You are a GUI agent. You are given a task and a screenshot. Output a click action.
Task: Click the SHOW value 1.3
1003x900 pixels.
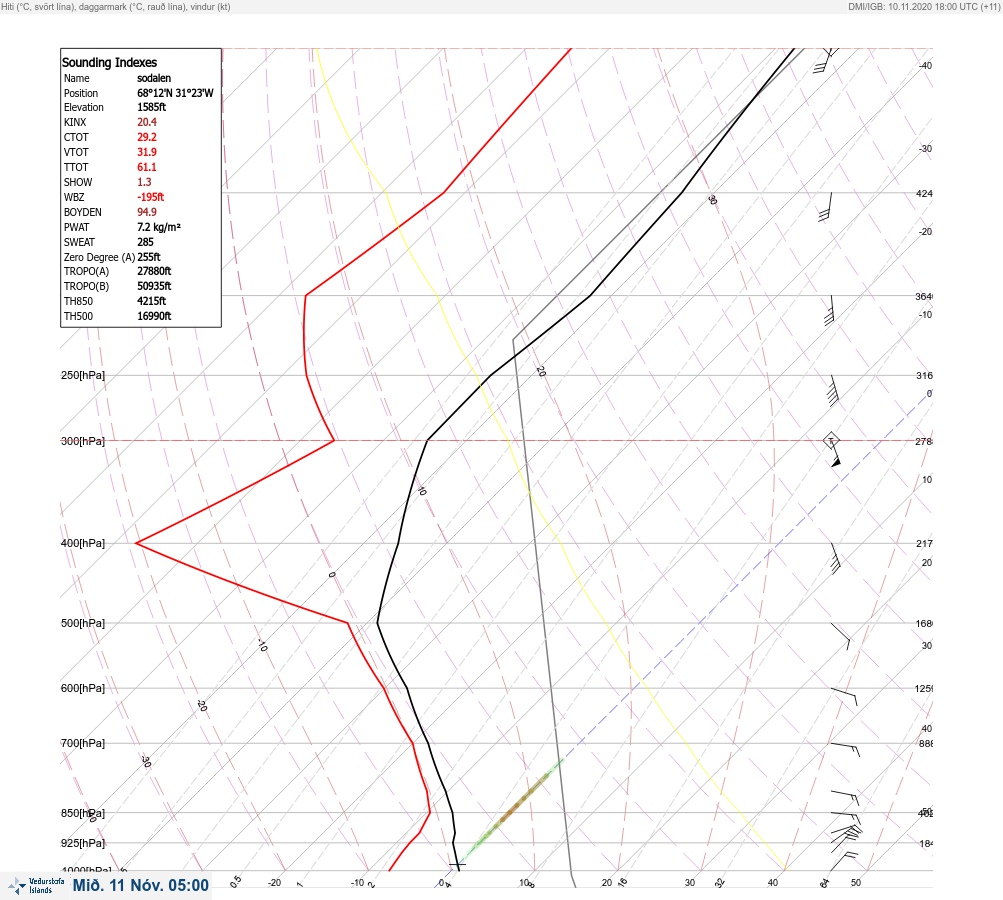point(145,182)
